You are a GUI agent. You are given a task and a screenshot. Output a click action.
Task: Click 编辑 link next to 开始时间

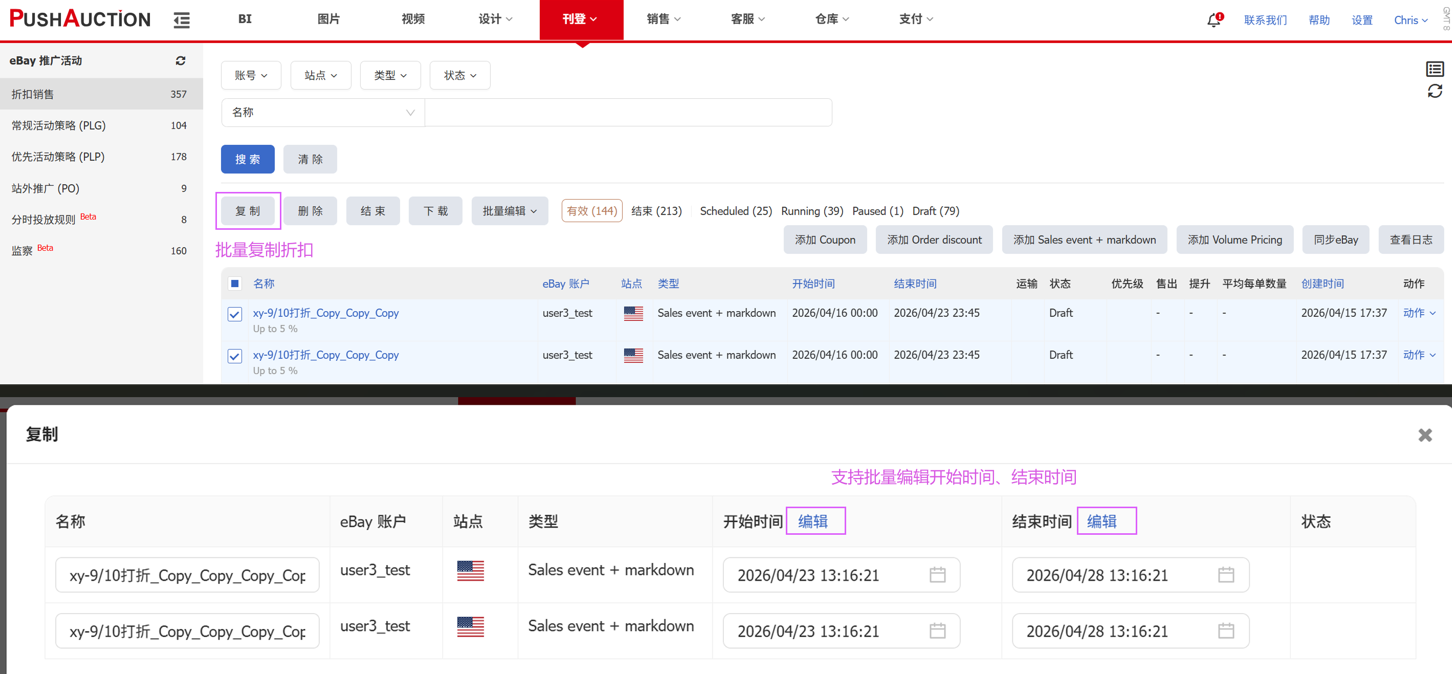813,521
